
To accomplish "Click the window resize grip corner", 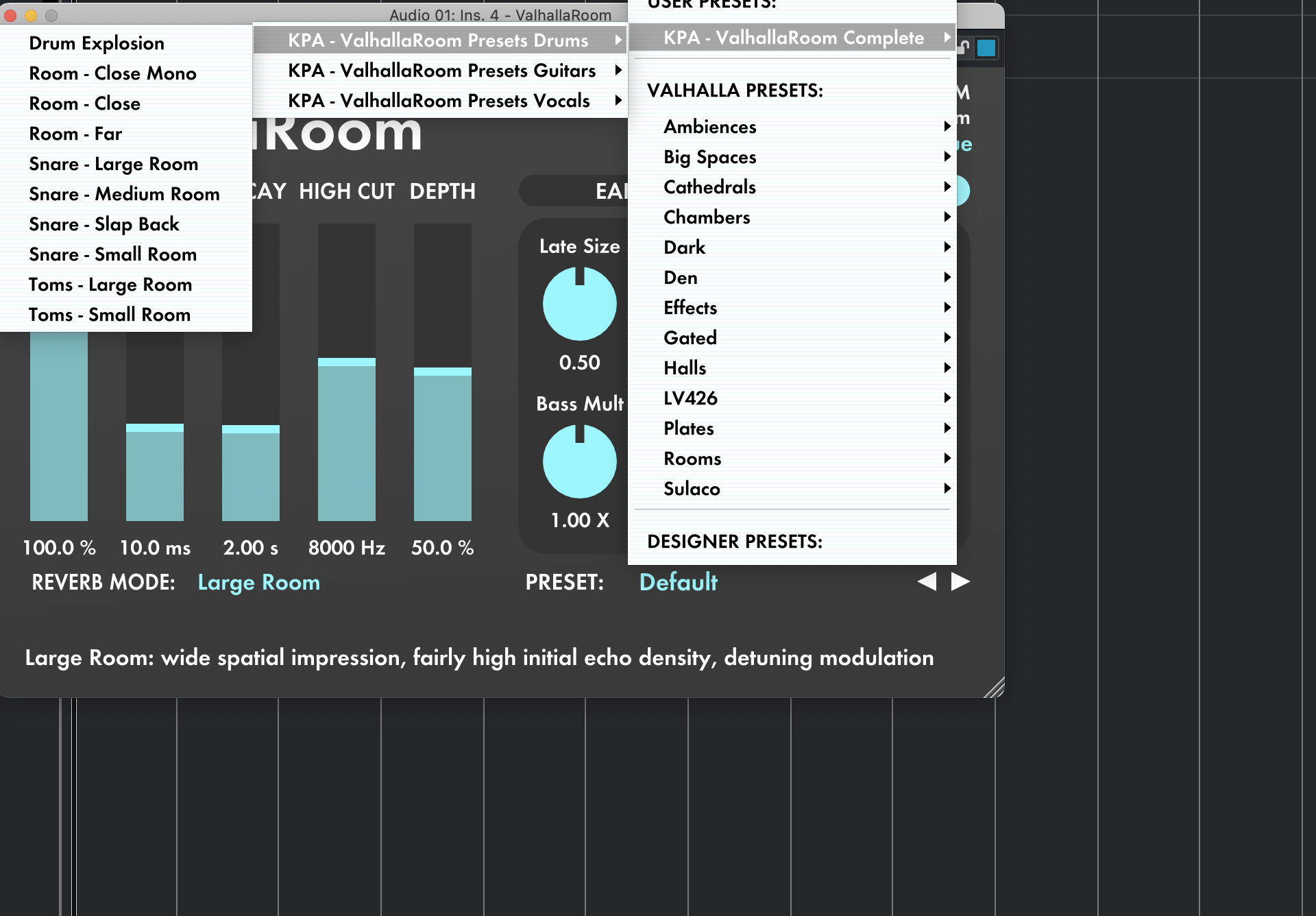I will (x=994, y=688).
